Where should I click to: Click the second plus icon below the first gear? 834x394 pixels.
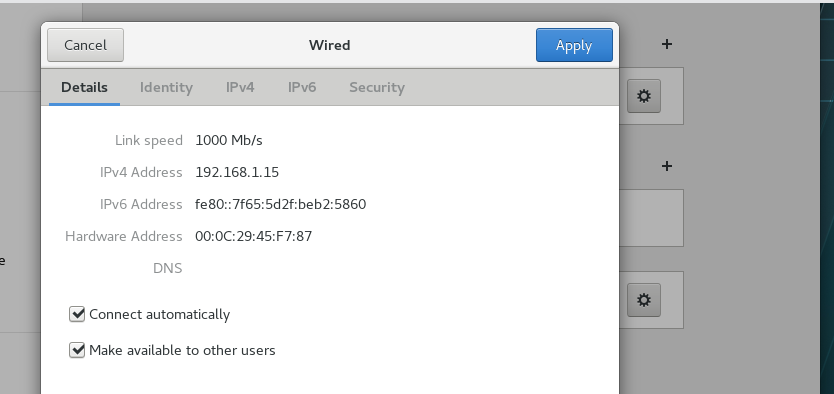tap(666, 166)
